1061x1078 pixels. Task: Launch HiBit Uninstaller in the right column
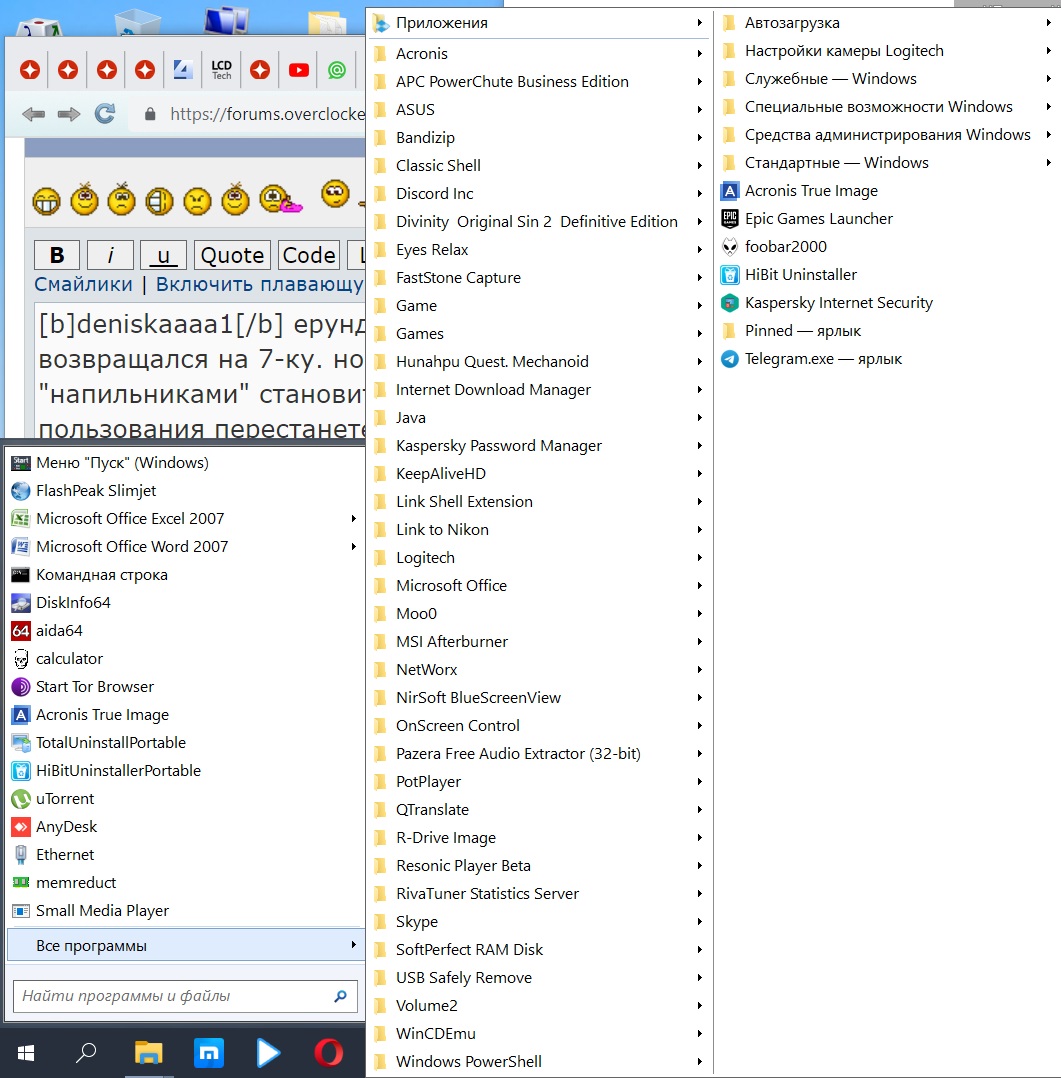click(x=886, y=274)
